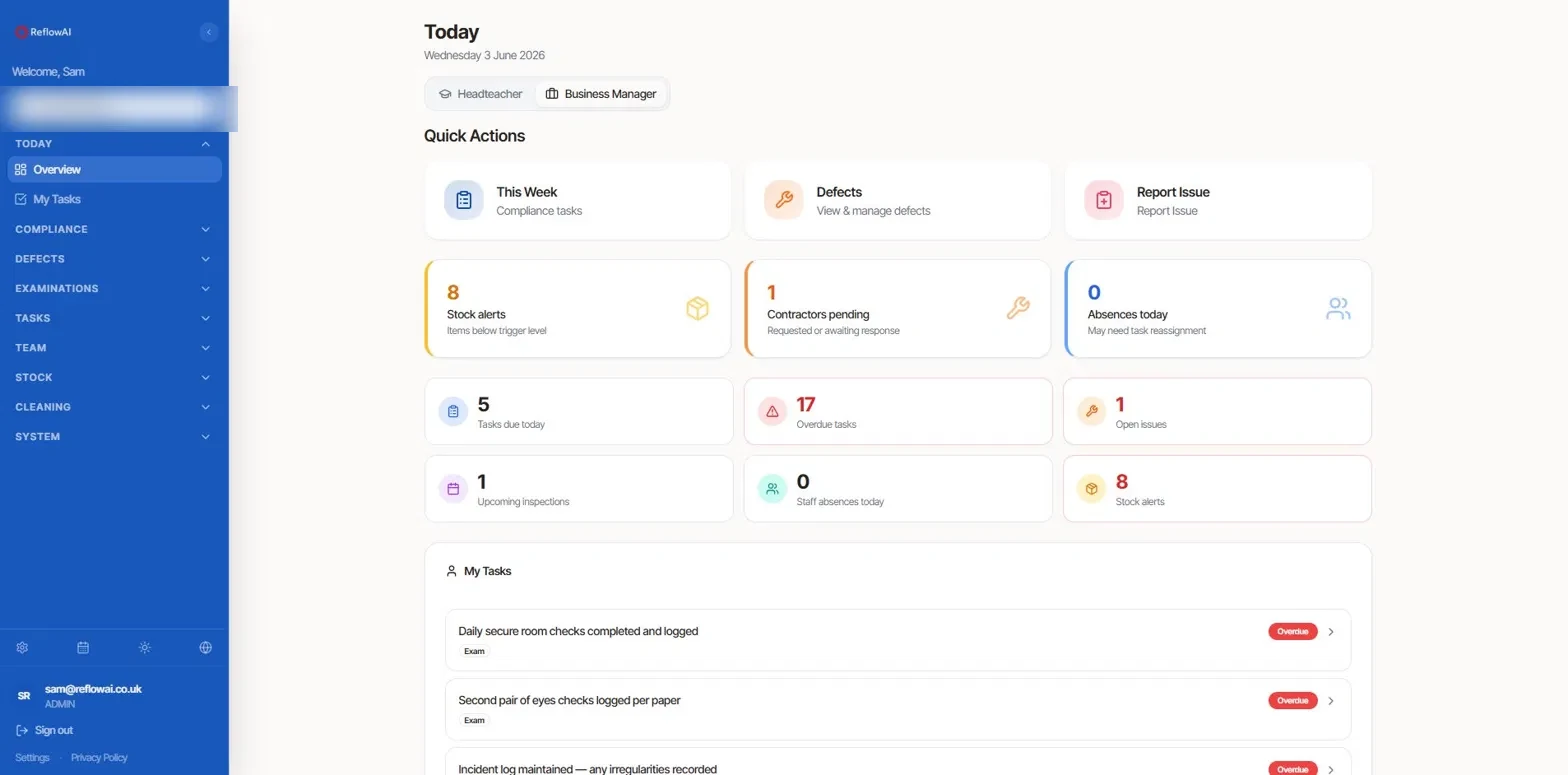The width and height of the screenshot is (1568, 775).
Task: Toggle light theme sun icon
Action: tap(145, 647)
